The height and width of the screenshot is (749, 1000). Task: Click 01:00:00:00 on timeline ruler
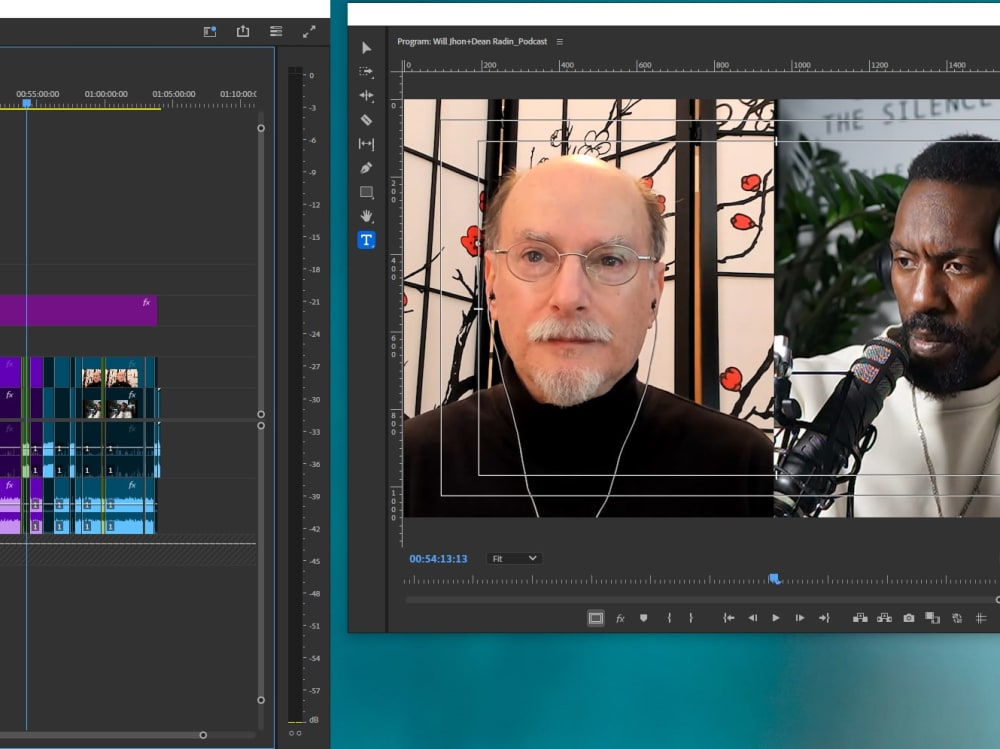pos(106,94)
